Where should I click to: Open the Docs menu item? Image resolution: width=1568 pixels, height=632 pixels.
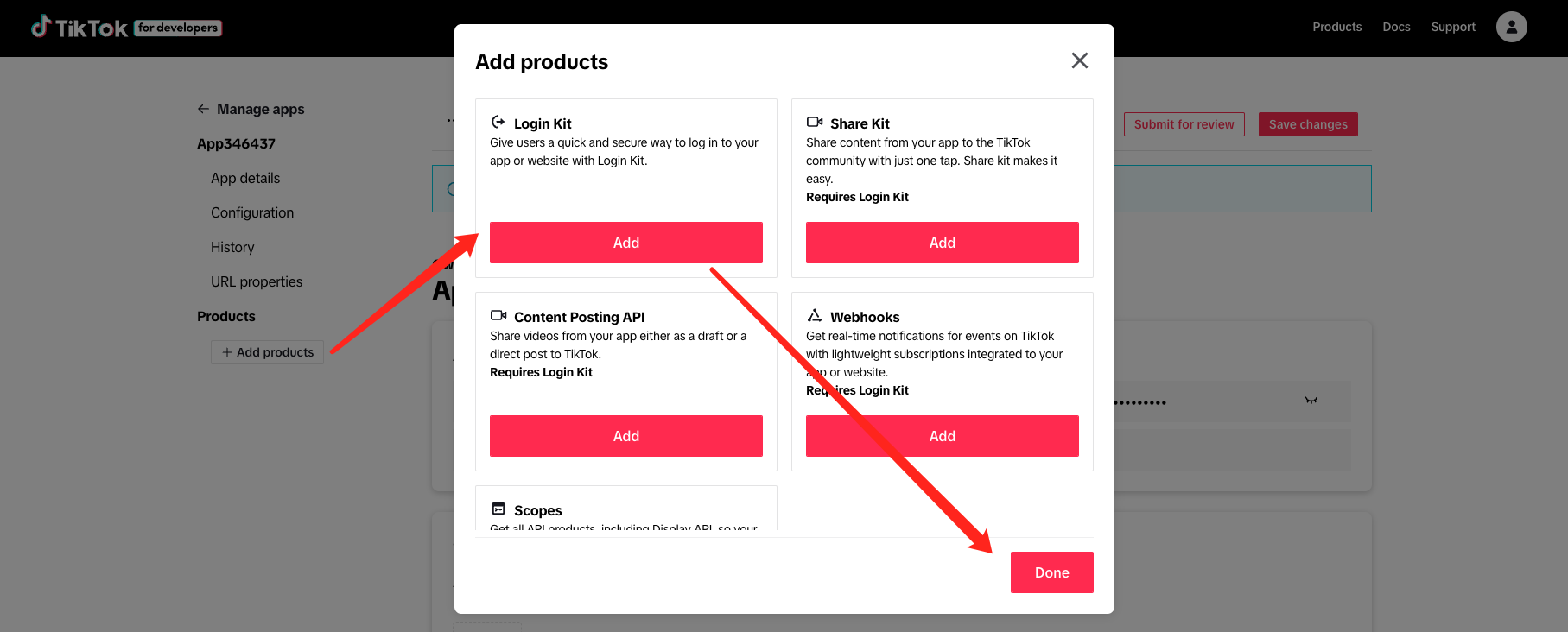[1396, 27]
